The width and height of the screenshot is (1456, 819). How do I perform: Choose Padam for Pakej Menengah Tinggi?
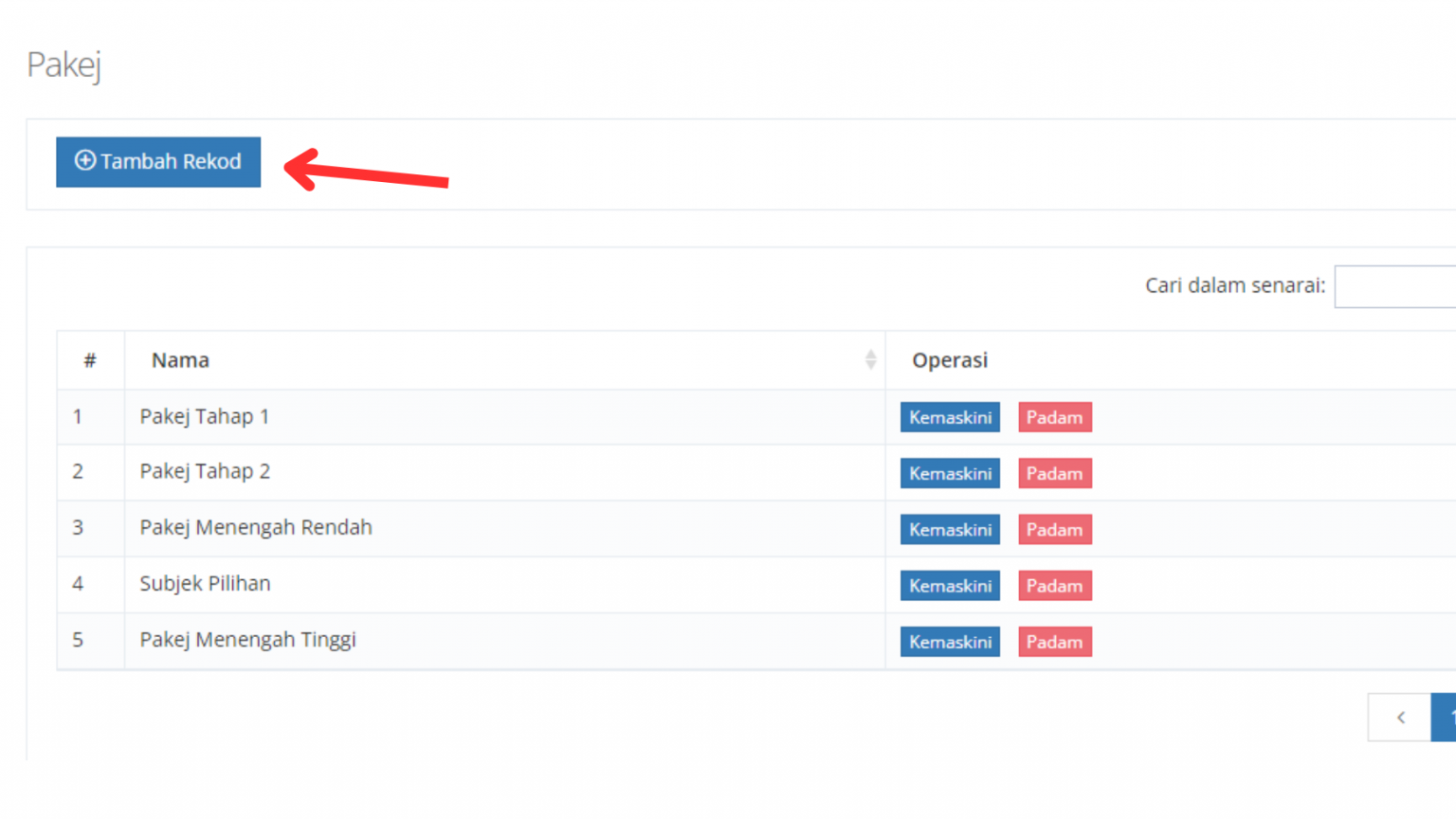pos(1054,642)
